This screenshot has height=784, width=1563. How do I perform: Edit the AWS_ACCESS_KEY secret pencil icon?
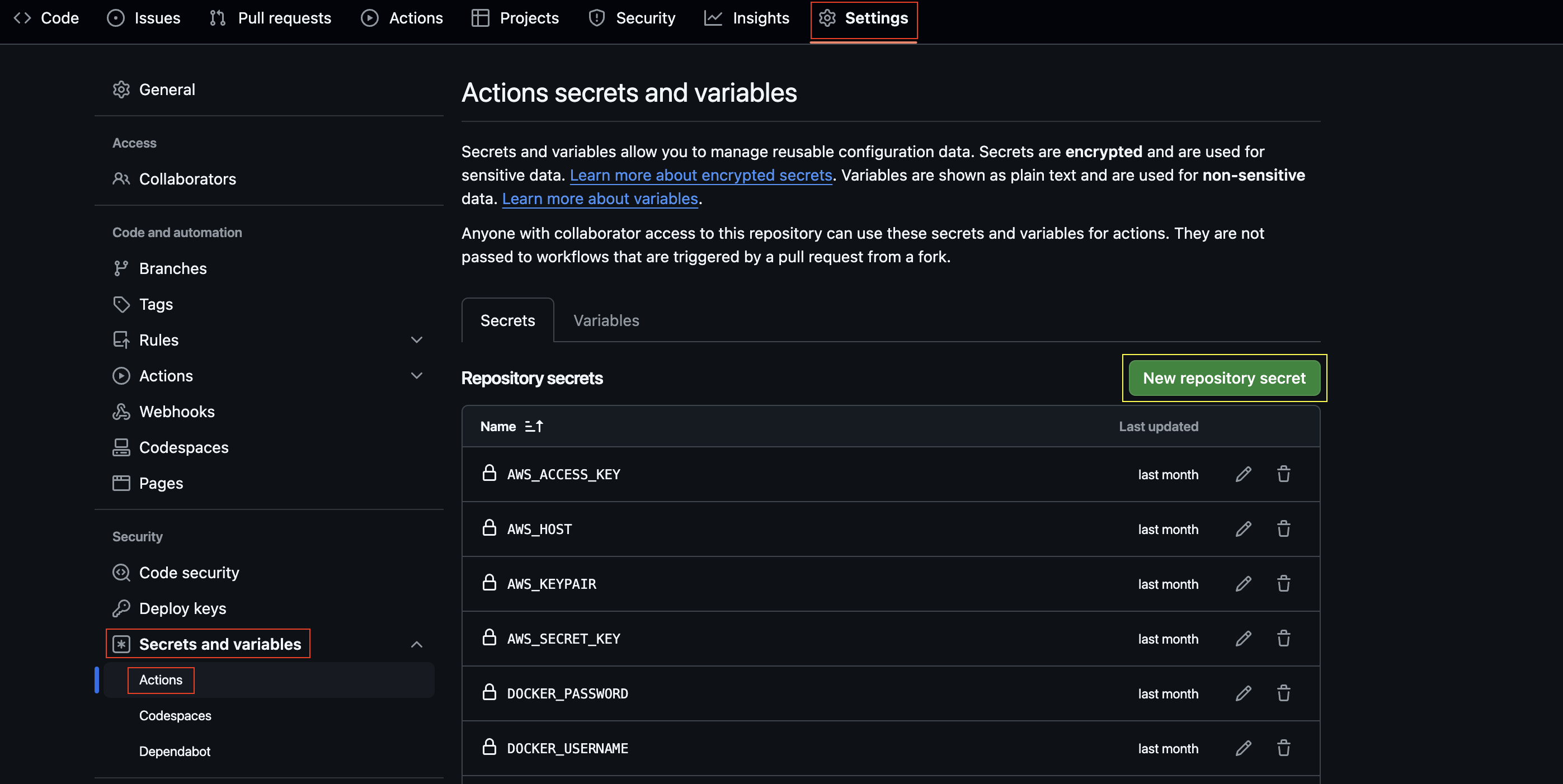[1243, 474]
